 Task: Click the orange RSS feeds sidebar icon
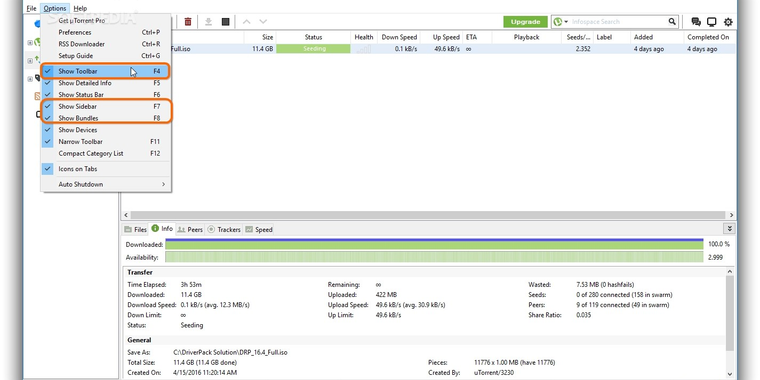(x=37, y=96)
